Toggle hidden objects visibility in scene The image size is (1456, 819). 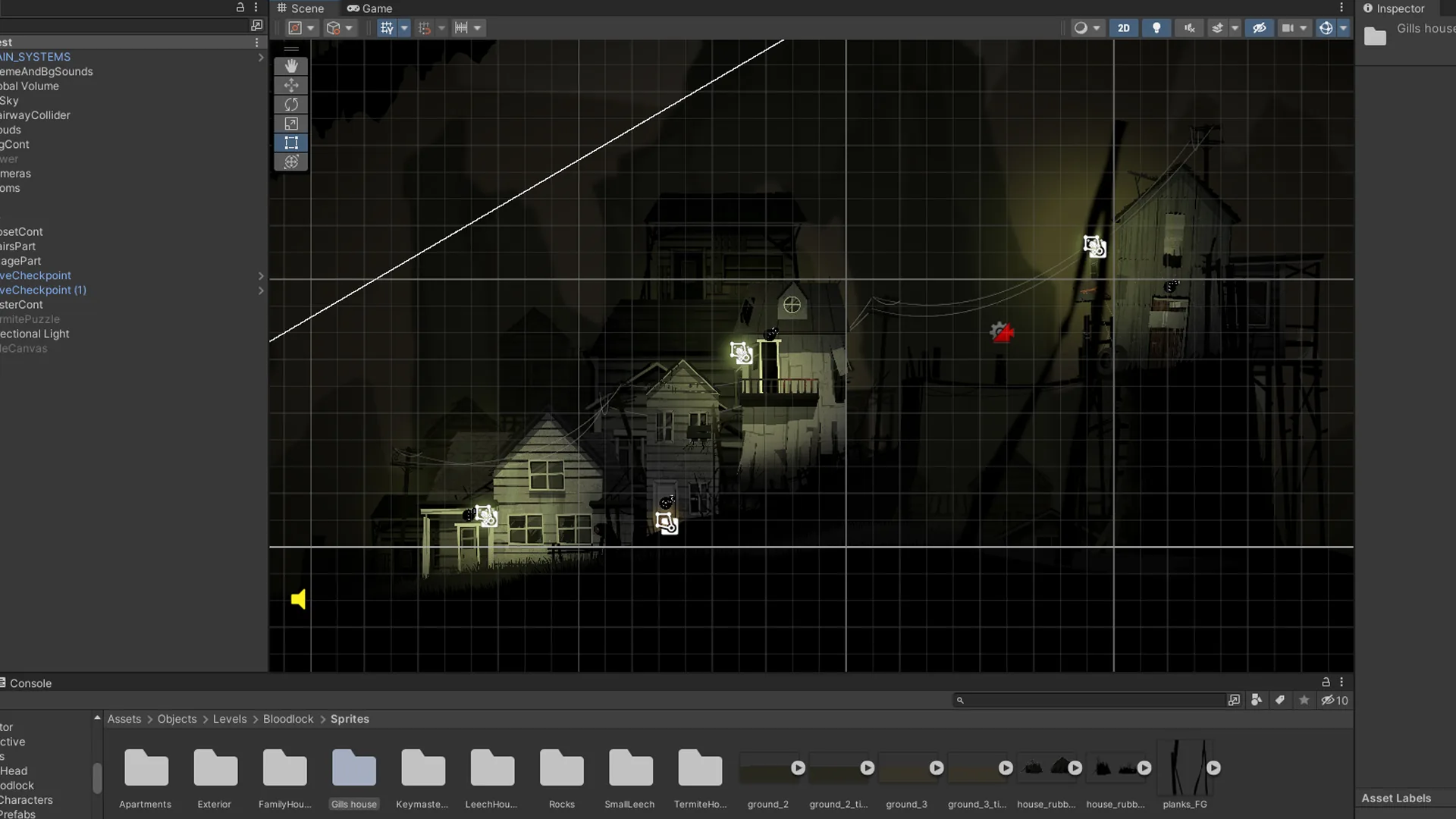coord(1260,28)
